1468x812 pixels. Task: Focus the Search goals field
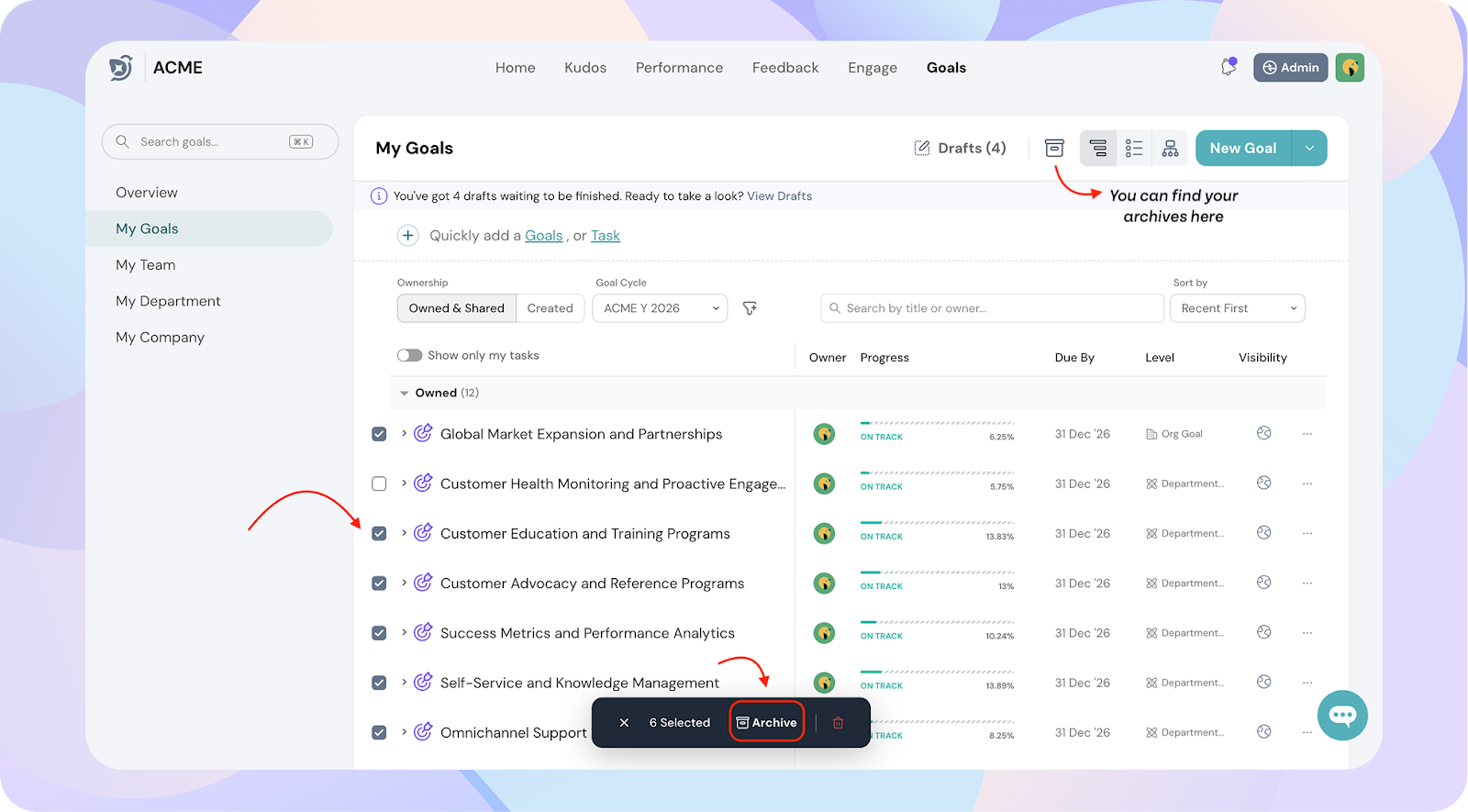click(x=220, y=141)
